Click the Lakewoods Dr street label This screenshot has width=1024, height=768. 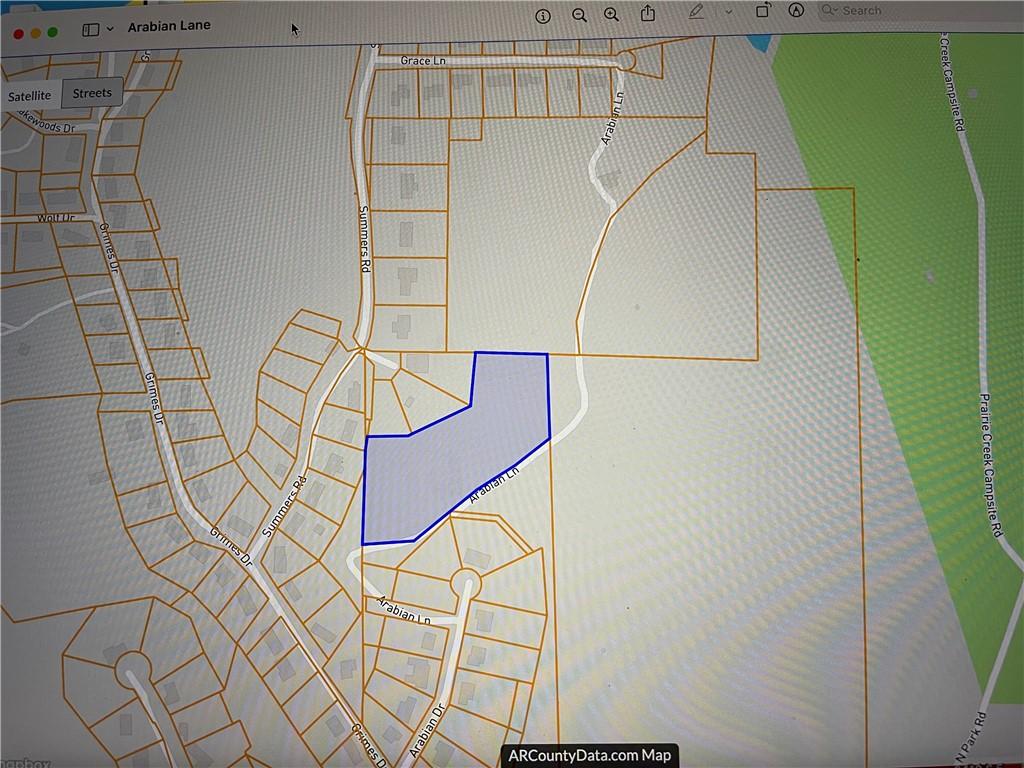pos(47,121)
